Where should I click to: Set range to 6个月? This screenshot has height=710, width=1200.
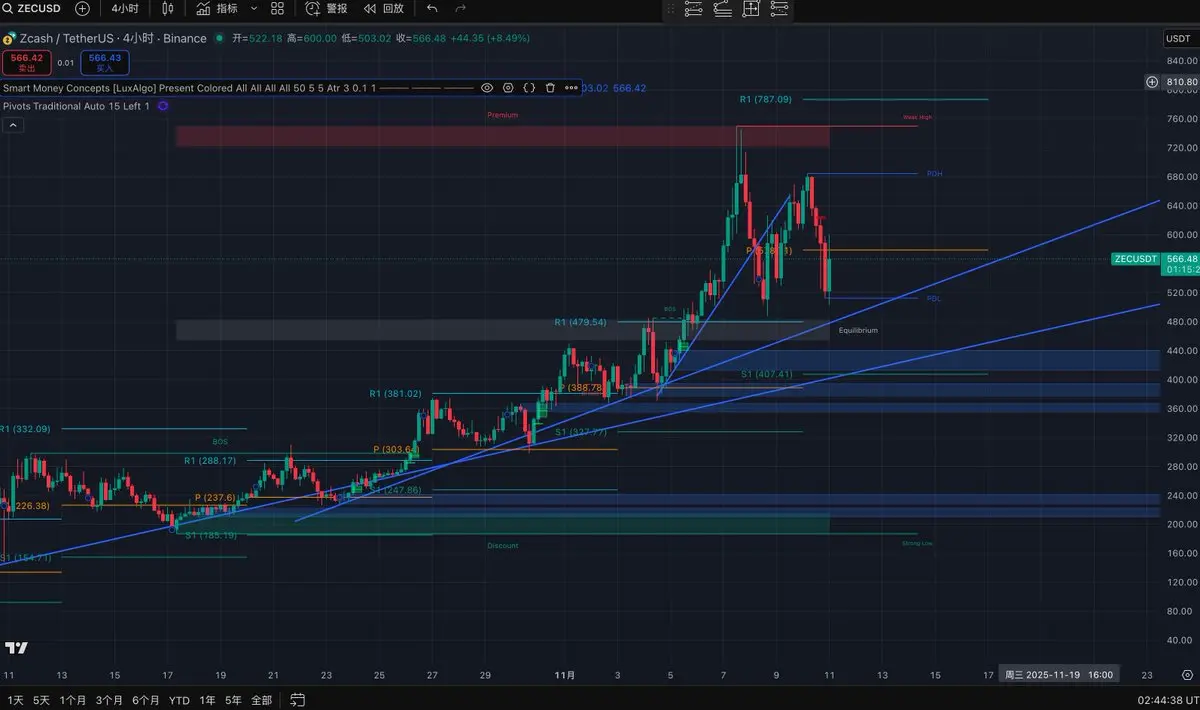click(x=146, y=700)
